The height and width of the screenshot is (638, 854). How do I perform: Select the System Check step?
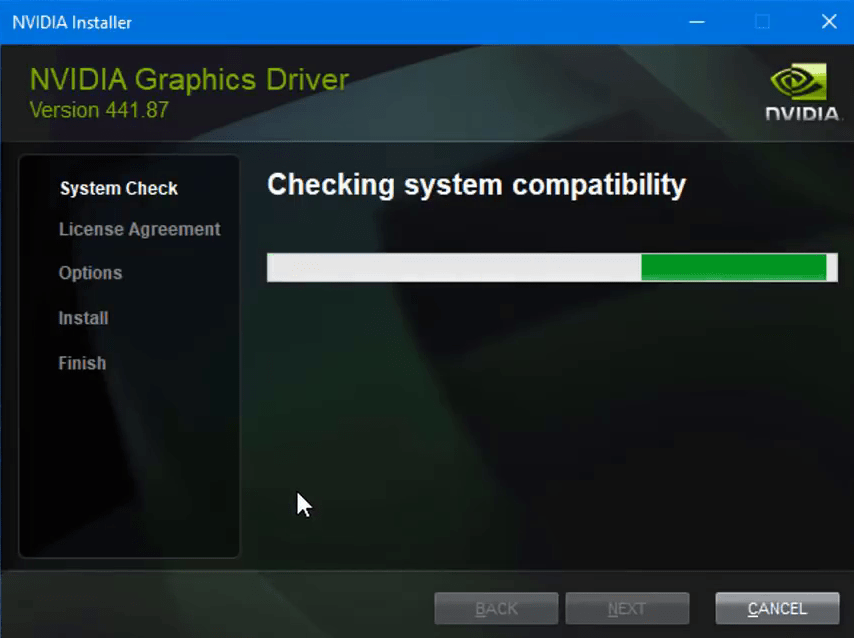pyautogui.click(x=119, y=189)
